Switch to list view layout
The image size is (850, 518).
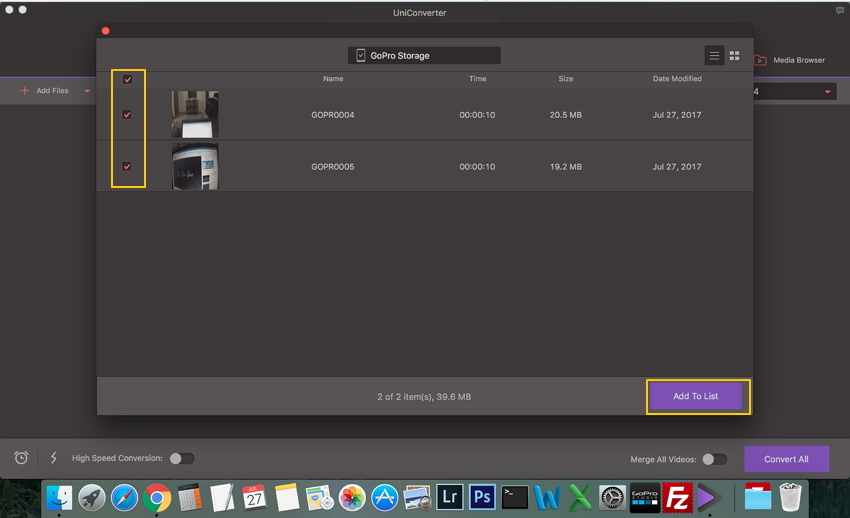click(x=714, y=56)
